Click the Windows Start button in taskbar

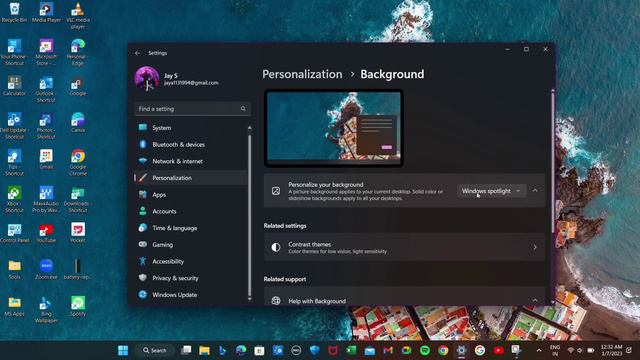coord(123,350)
